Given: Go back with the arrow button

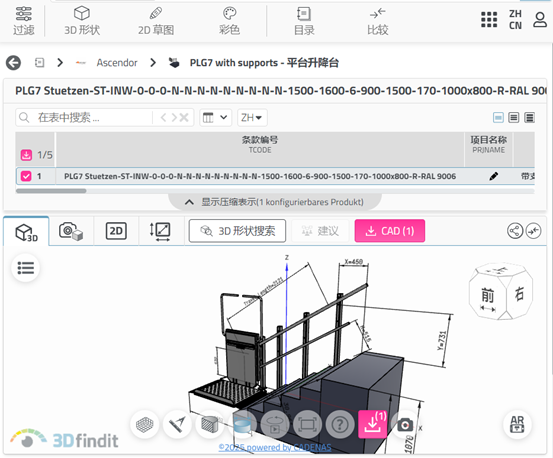Looking at the screenshot, I should 13,63.
